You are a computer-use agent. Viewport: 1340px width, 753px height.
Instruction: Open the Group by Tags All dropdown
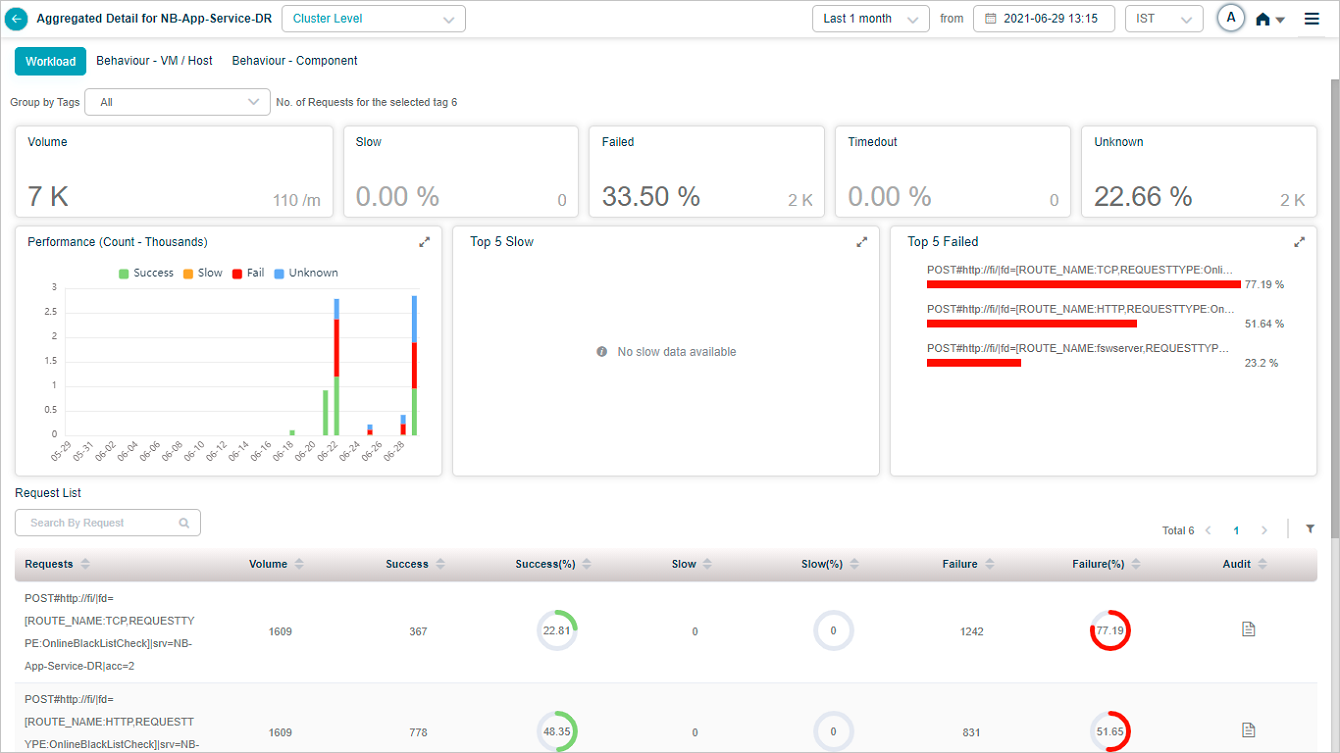tap(177, 102)
